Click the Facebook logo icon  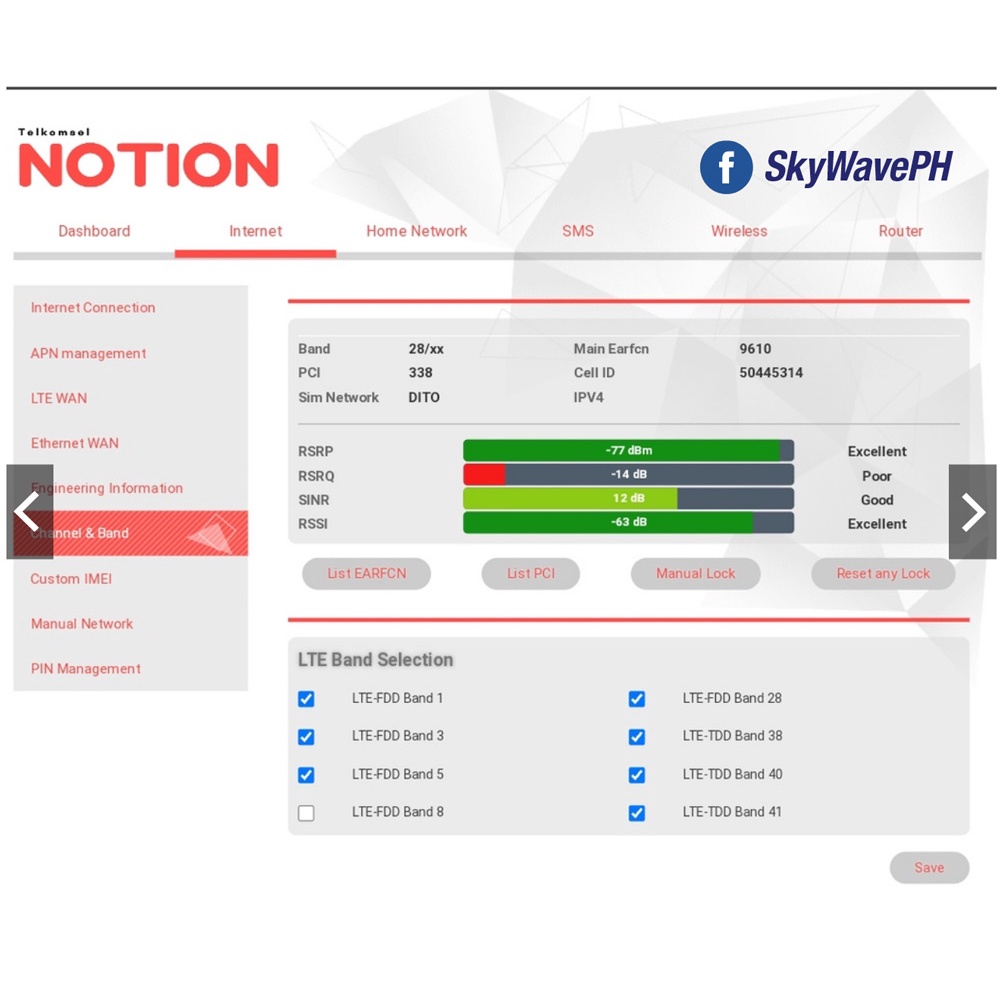[x=725, y=167]
